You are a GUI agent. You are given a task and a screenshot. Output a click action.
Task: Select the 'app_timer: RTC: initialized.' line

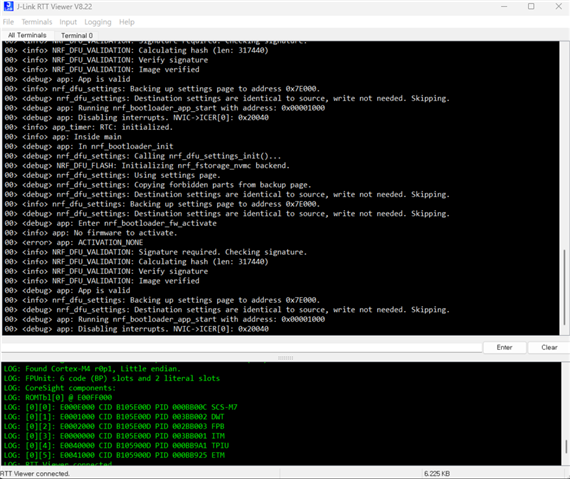88,127
